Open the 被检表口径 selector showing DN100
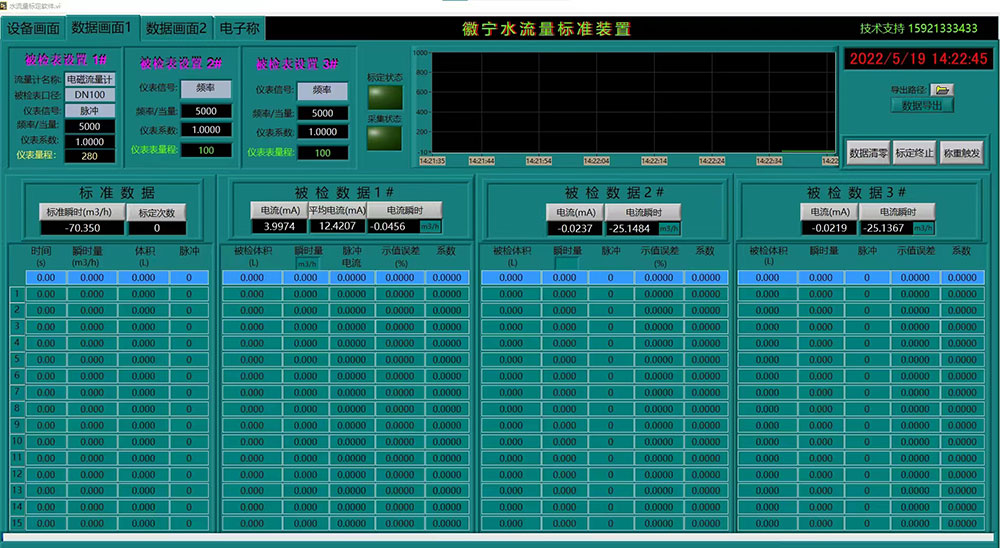The height and width of the screenshot is (548, 1000). [x=90, y=94]
